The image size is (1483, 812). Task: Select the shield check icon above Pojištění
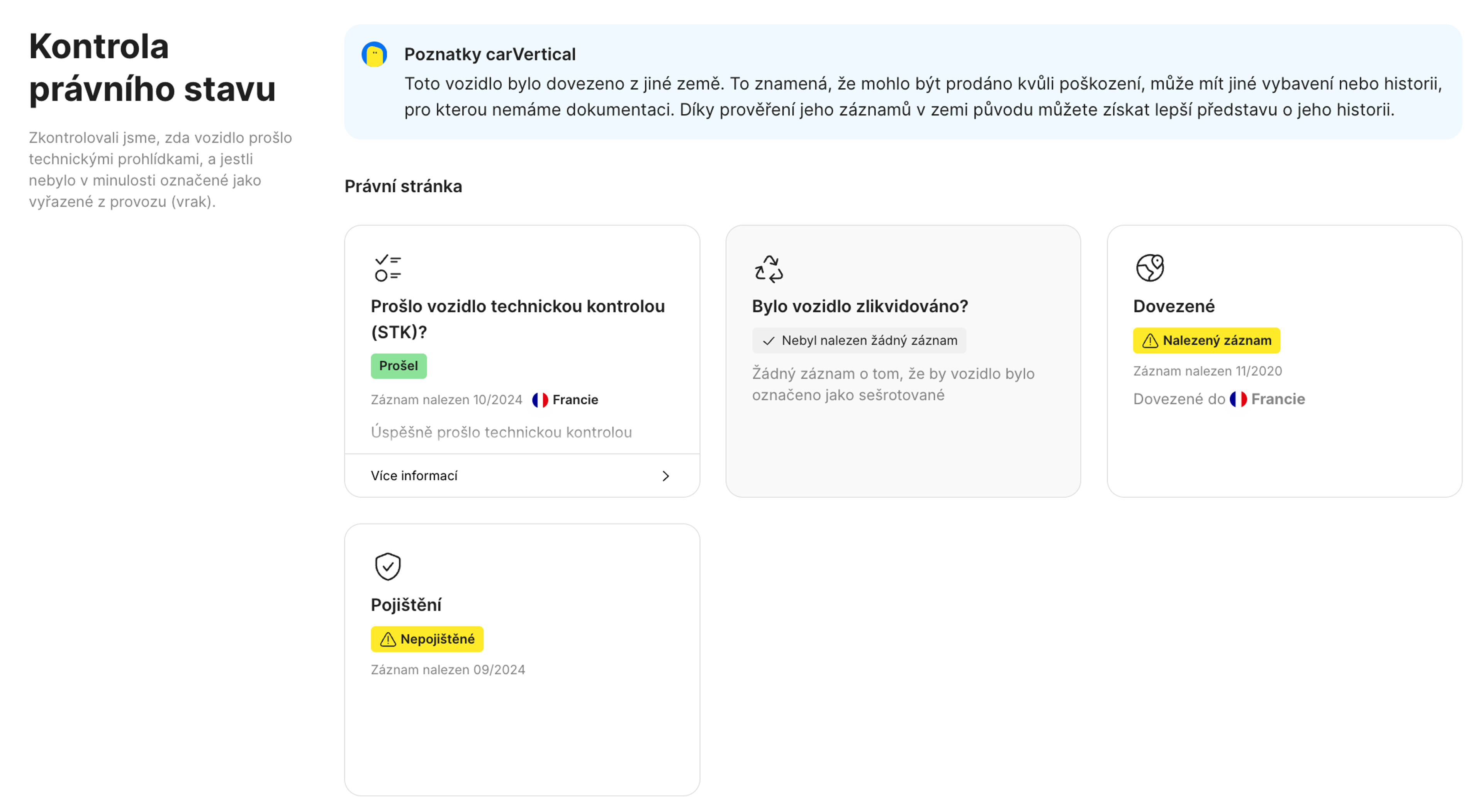coord(388,566)
